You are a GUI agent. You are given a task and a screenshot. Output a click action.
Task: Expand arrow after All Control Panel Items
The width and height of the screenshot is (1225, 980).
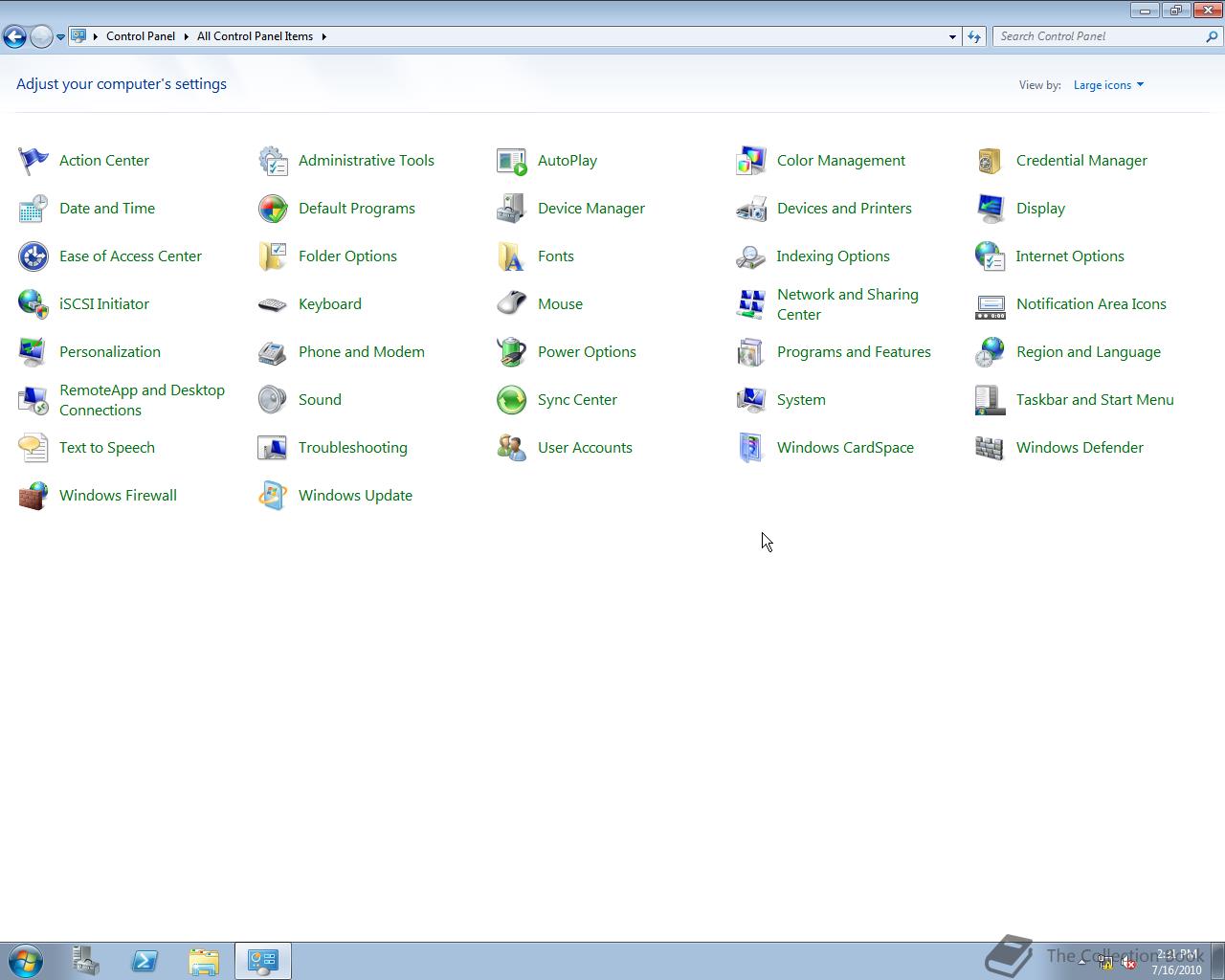[x=323, y=36]
